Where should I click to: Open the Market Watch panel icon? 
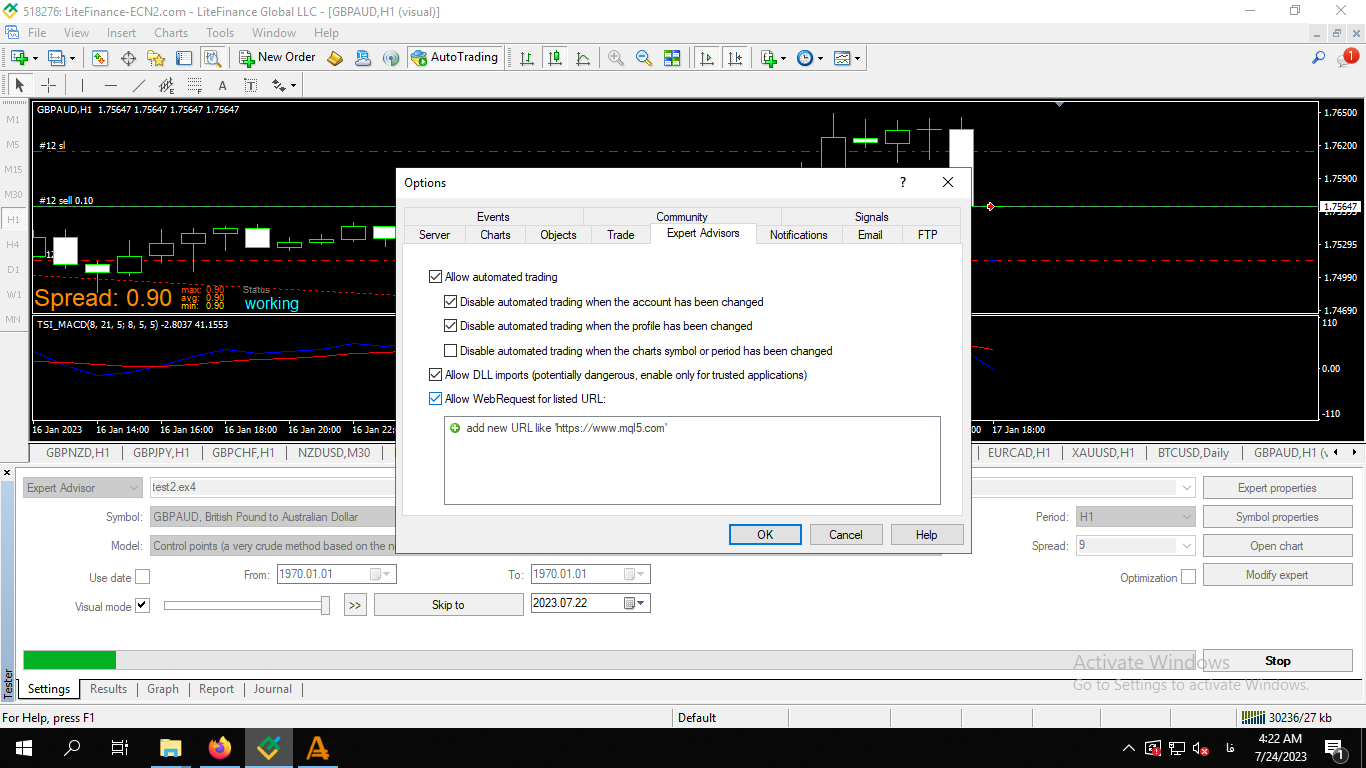[x=100, y=58]
